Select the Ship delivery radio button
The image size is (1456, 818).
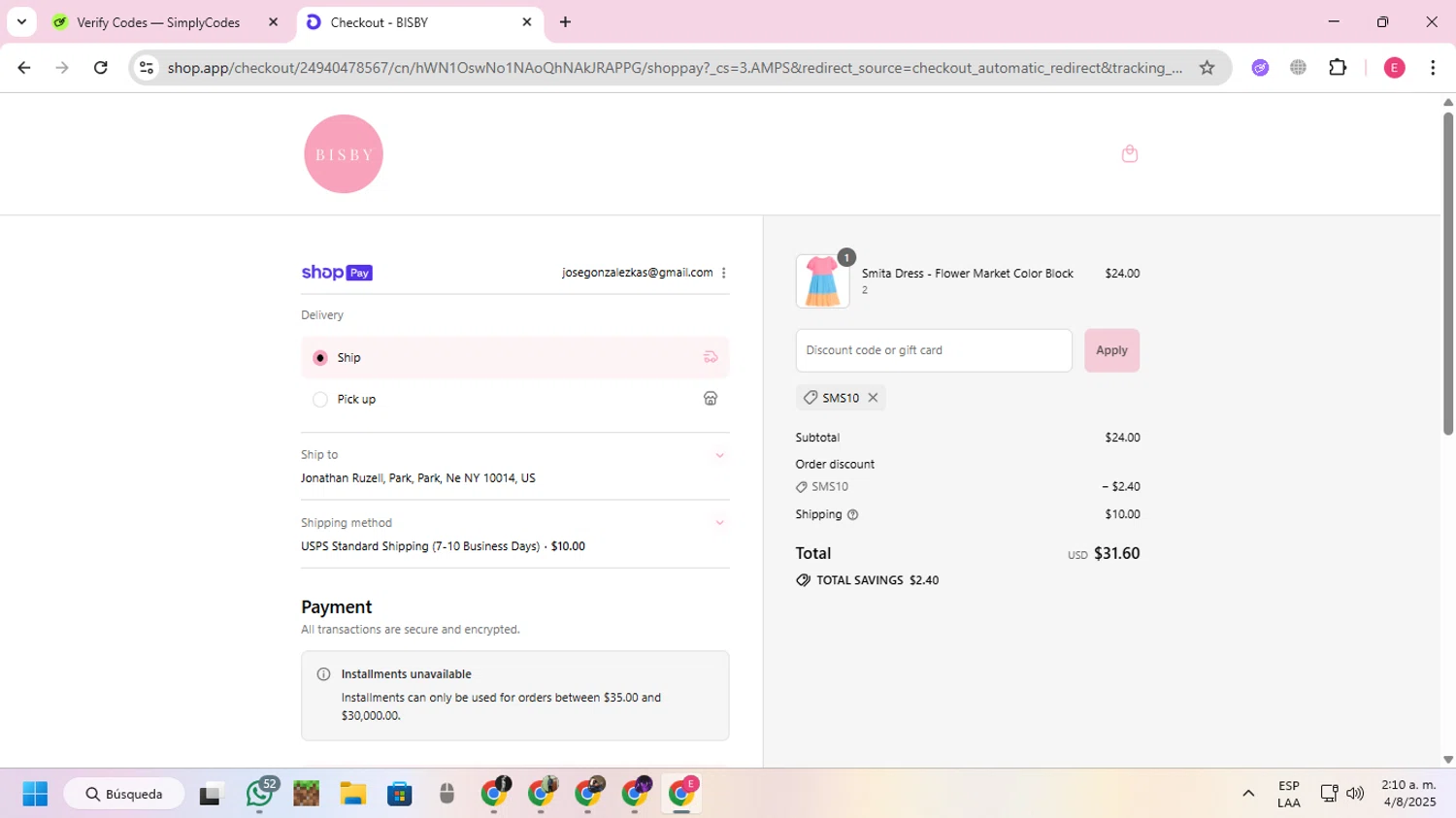coord(320,358)
